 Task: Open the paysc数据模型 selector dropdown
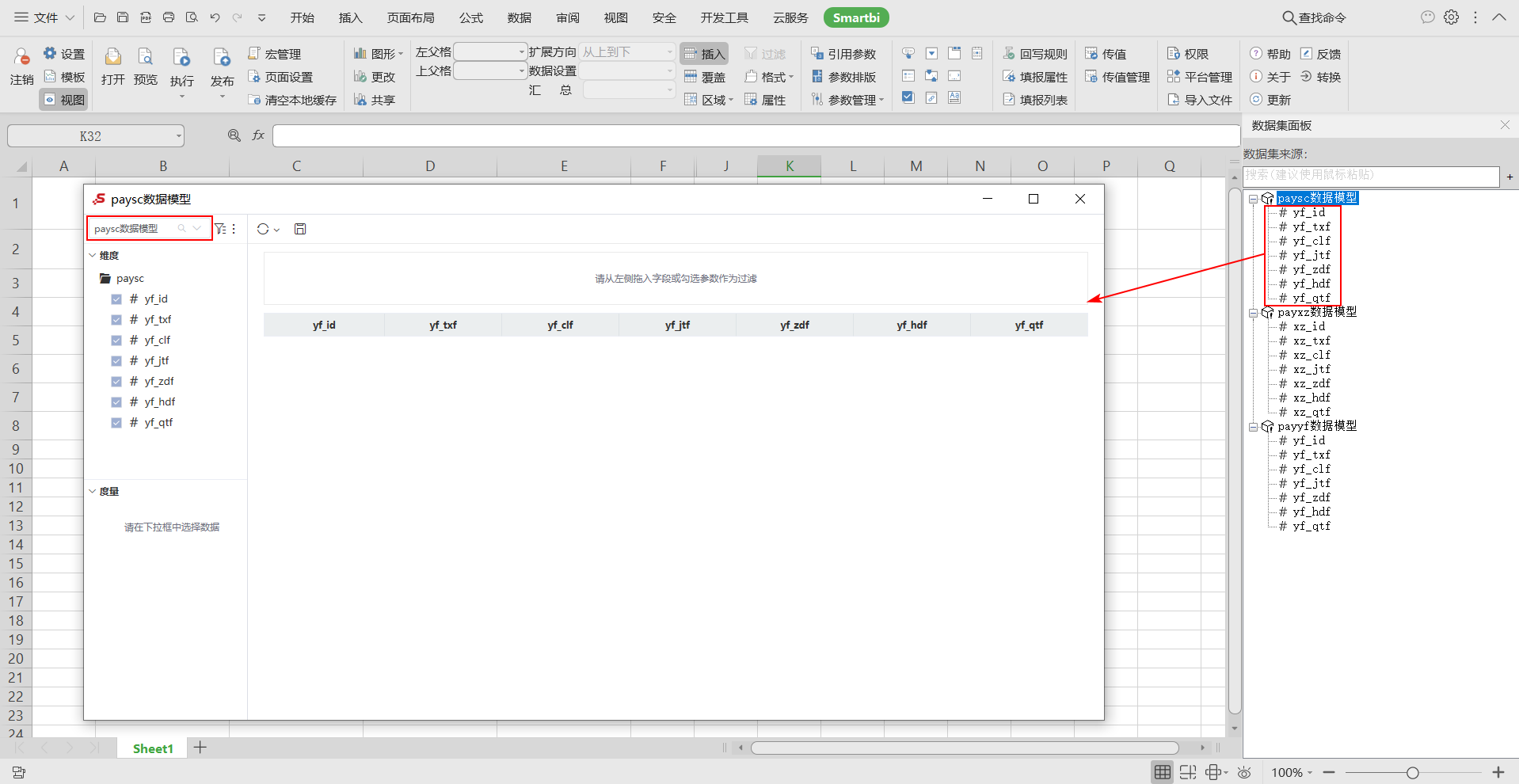197,228
